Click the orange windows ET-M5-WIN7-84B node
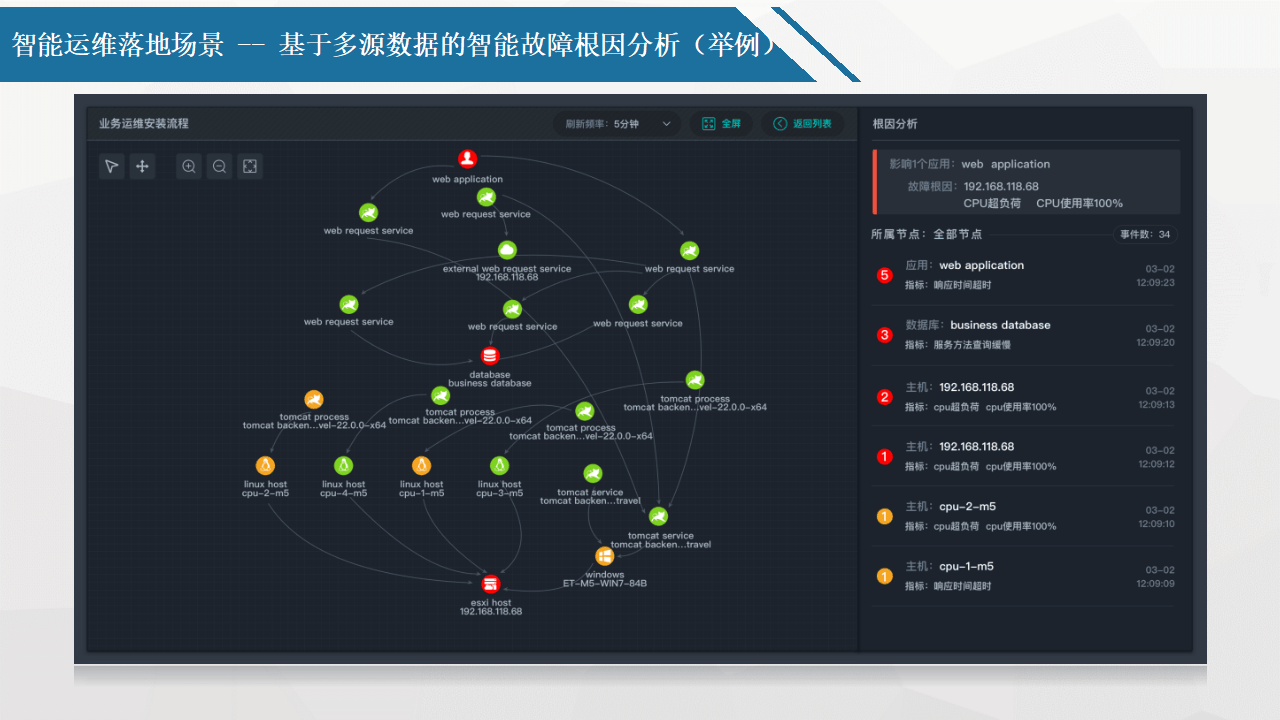 604,556
